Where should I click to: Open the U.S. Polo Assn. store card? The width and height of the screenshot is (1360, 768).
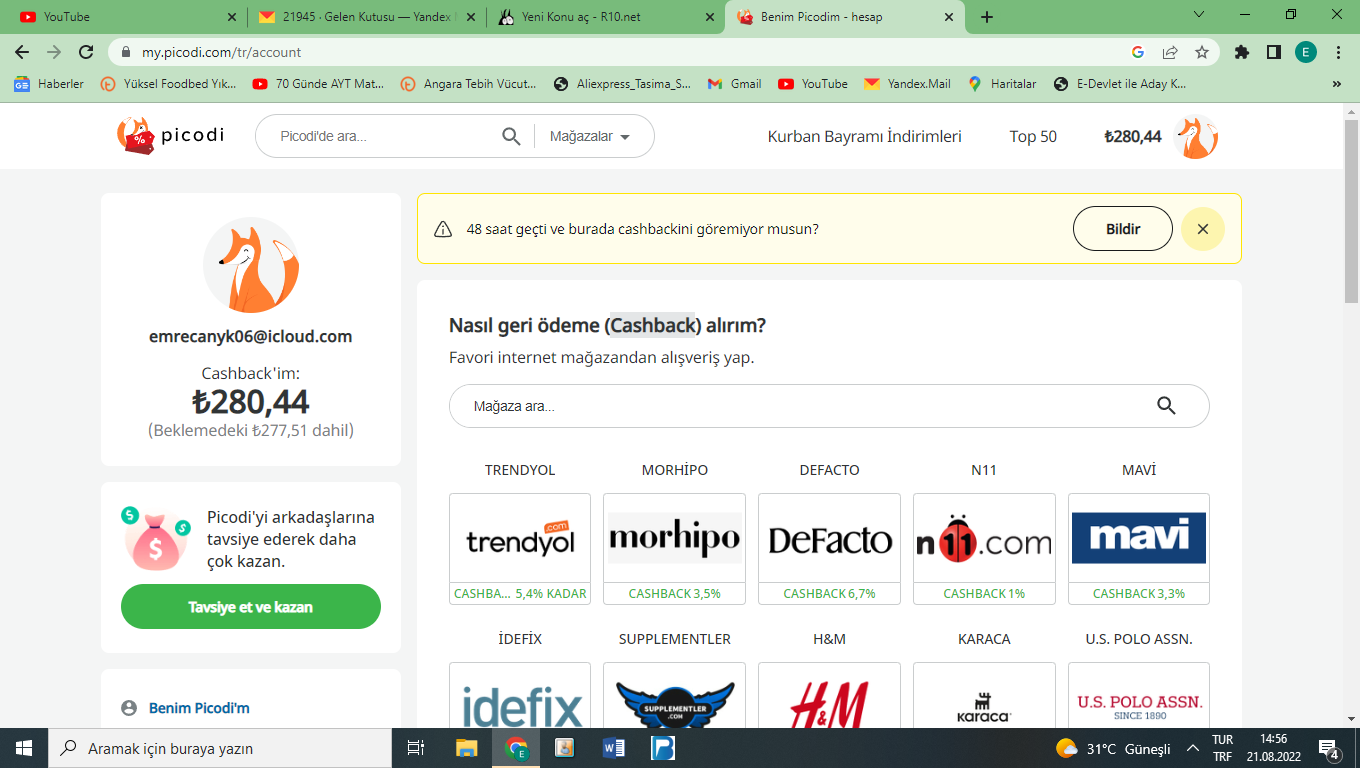click(1139, 695)
